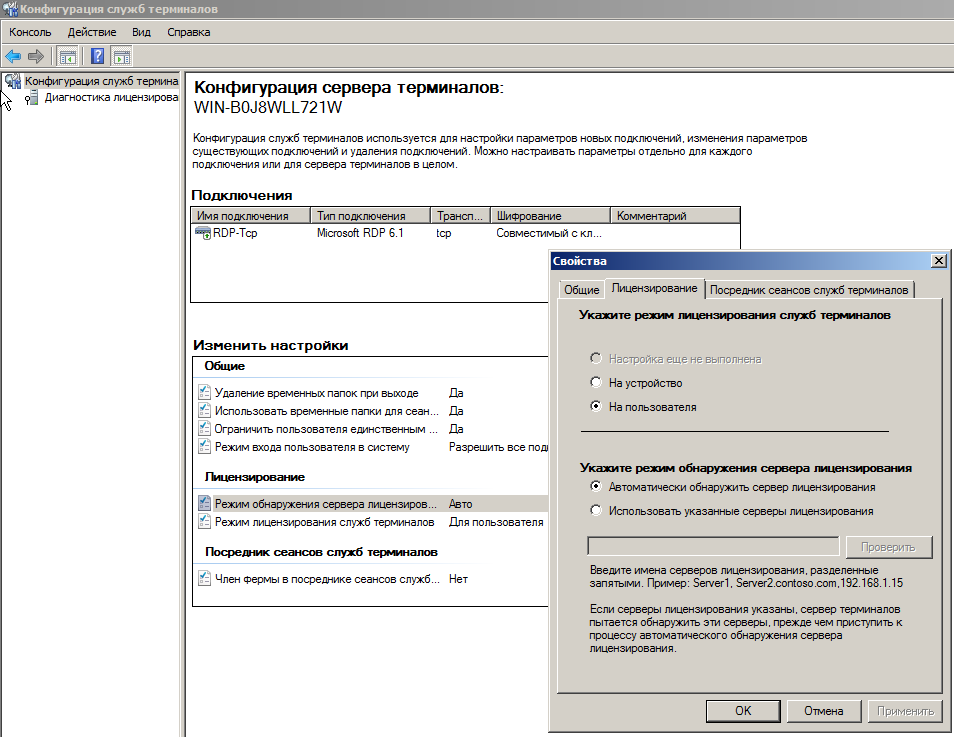
Task: Click the Forward arrow toolbar icon
Action: pos(36,56)
